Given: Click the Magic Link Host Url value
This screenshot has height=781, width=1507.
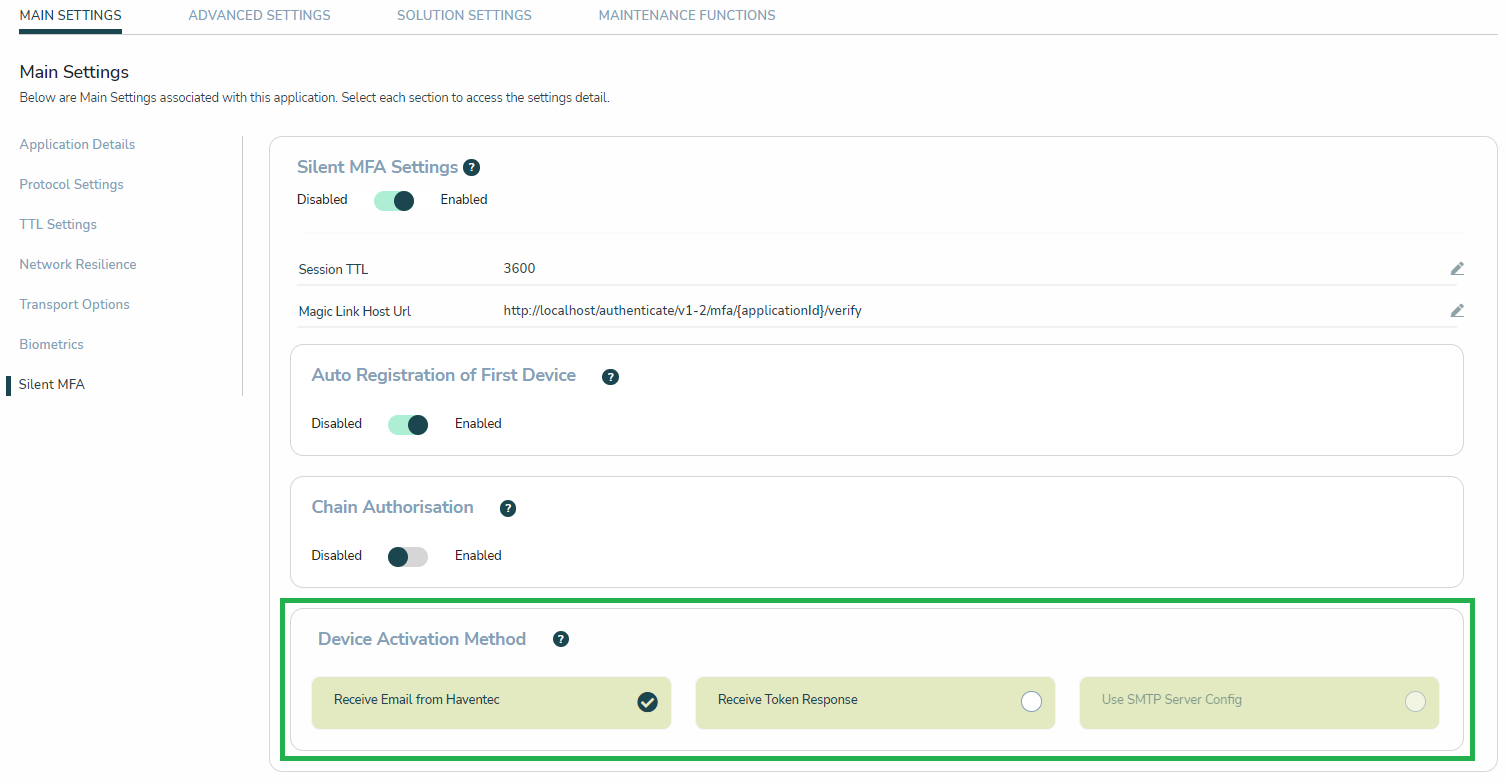Looking at the screenshot, I should tap(682, 311).
